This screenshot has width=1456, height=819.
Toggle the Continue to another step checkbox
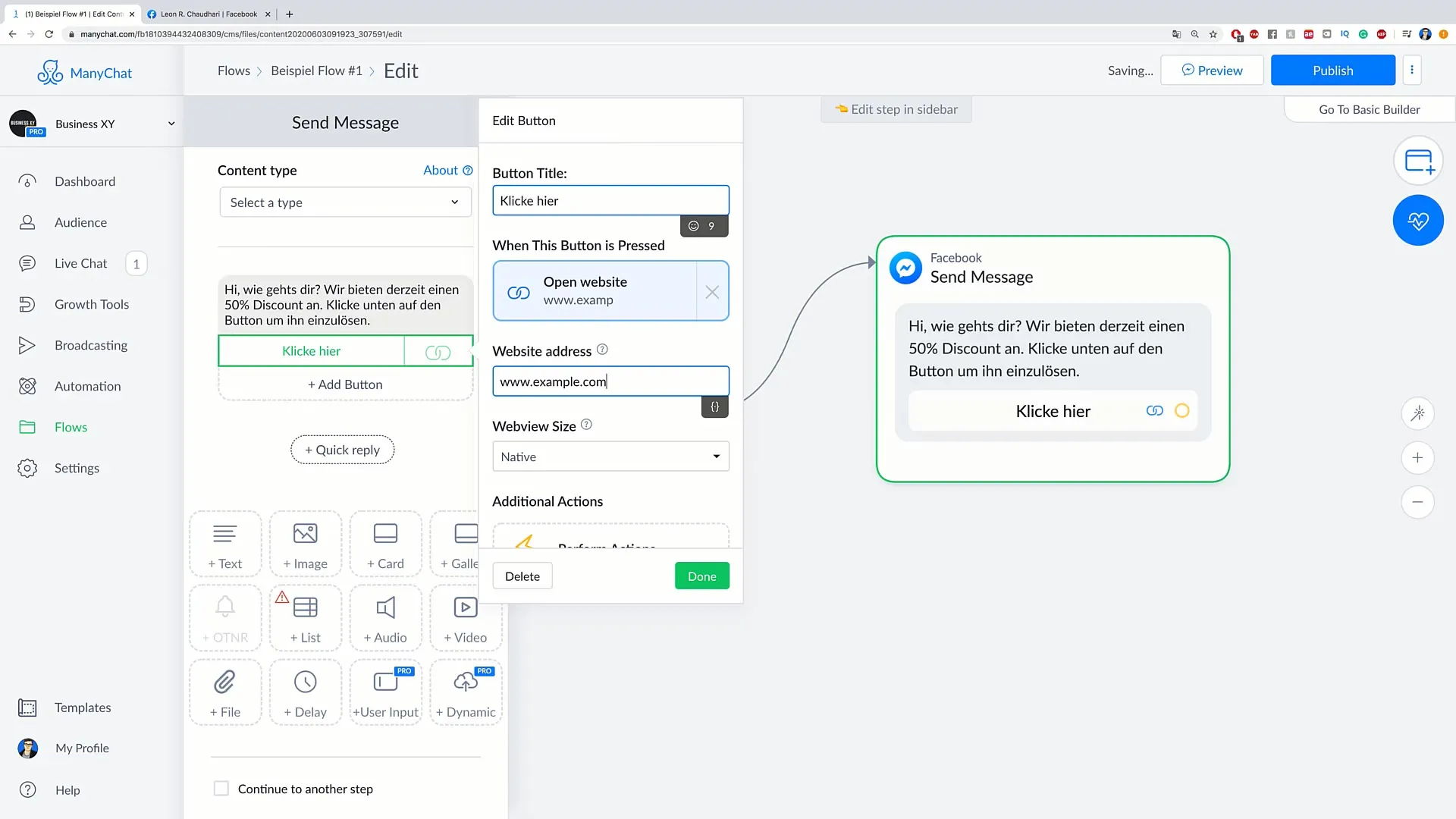coord(221,788)
